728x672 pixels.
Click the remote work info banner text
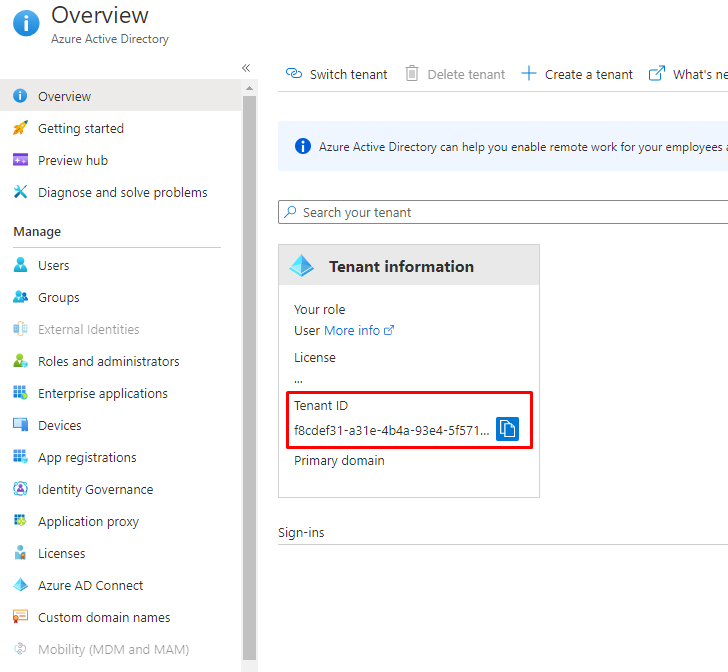click(523, 147)
